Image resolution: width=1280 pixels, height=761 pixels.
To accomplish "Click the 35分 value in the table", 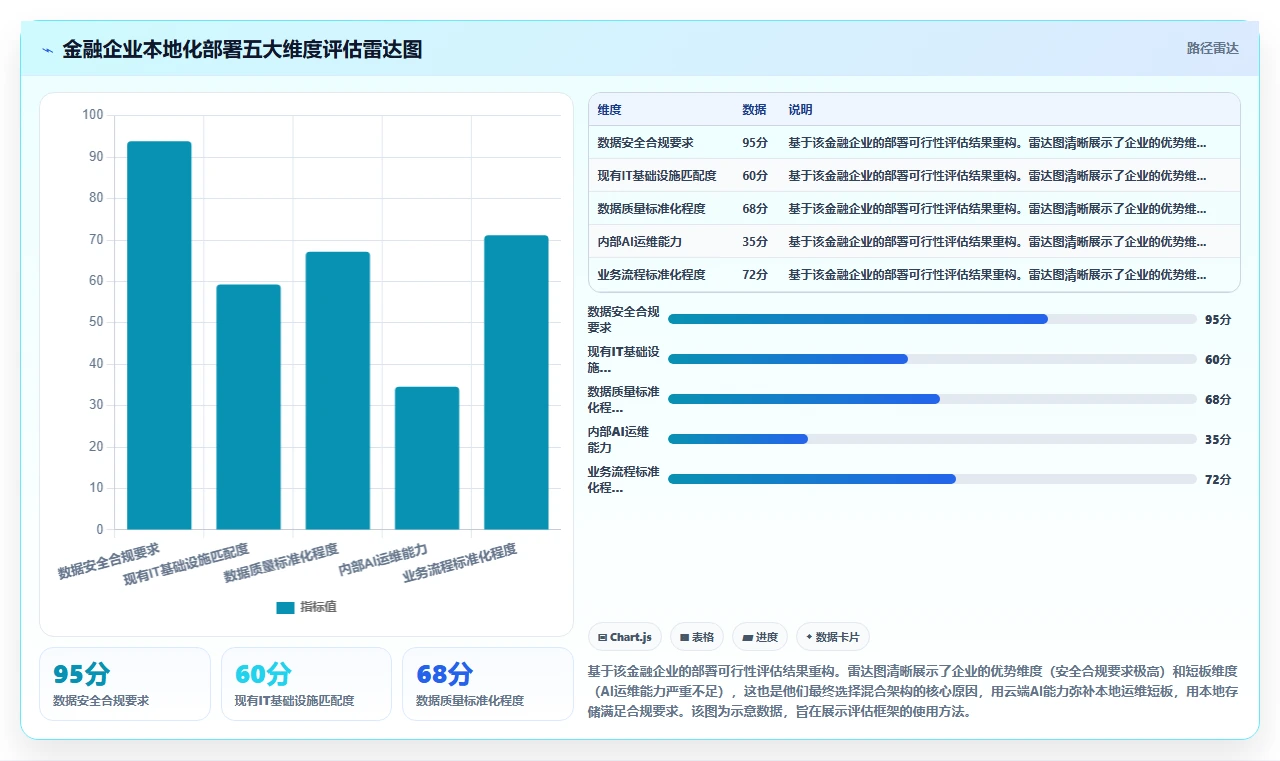I will 755,241.
